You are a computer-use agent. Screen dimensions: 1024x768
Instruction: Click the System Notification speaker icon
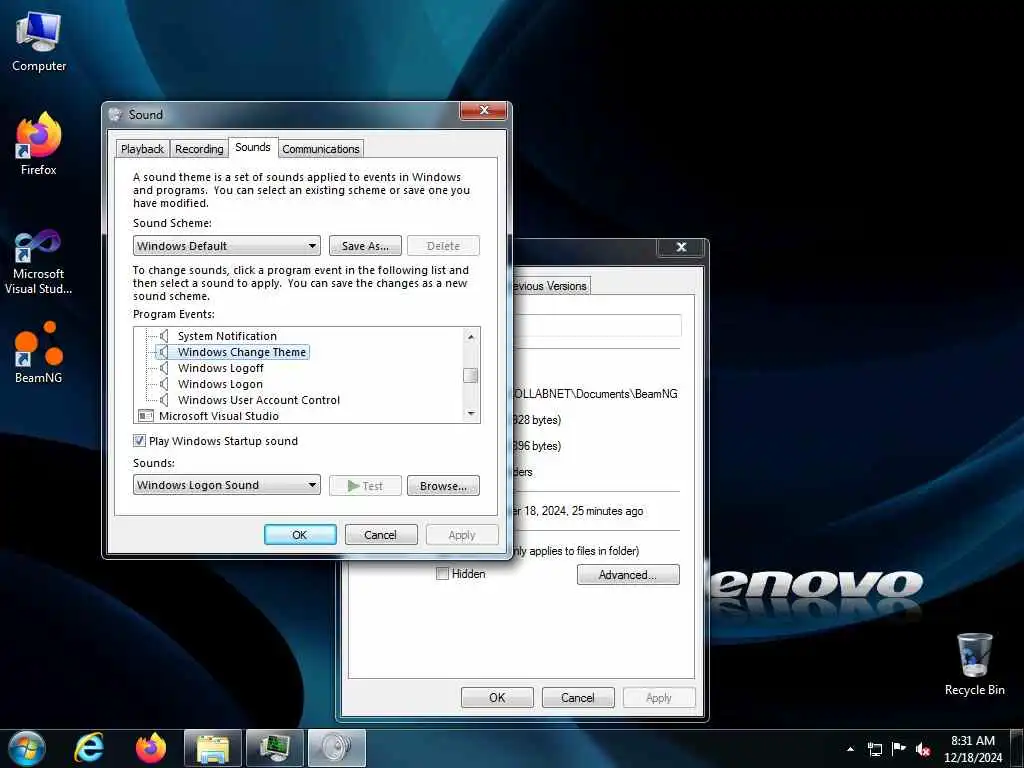point(164,336)
